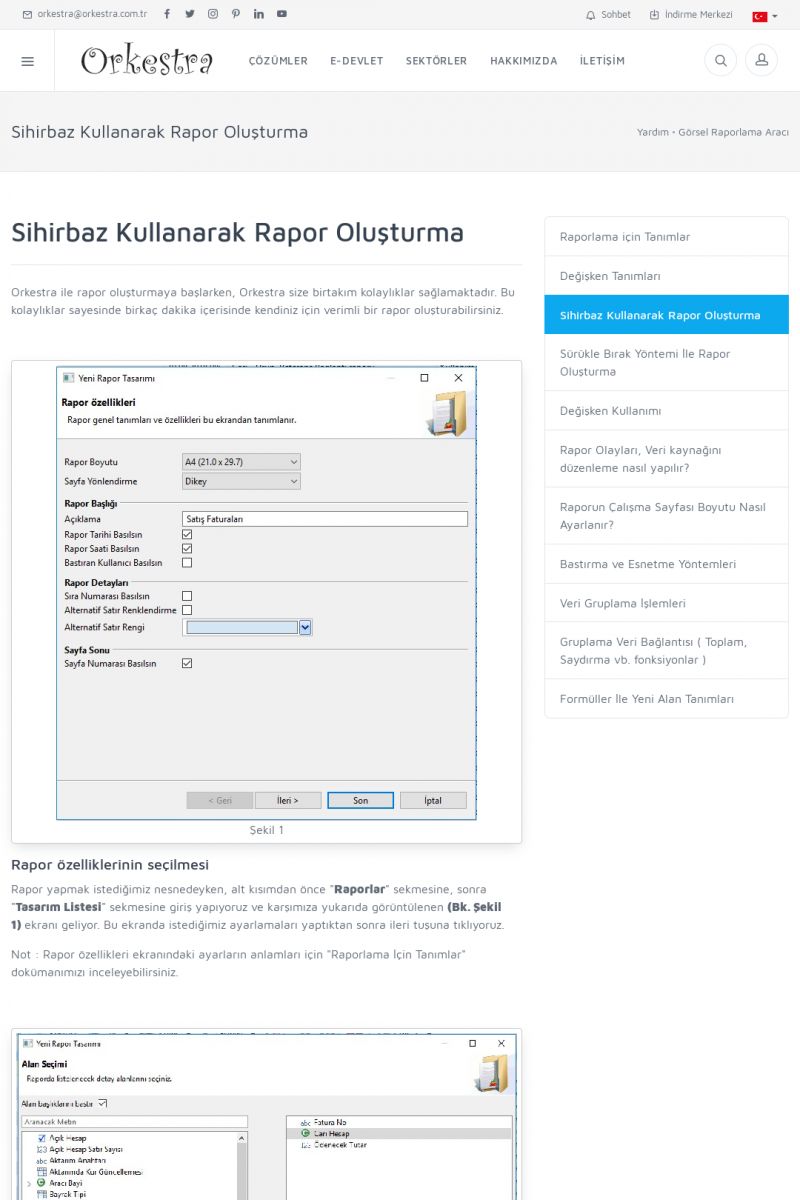Open the Rapor Boyutu dropdown
The image size is (800, 1200).
[x=241, y=462]
